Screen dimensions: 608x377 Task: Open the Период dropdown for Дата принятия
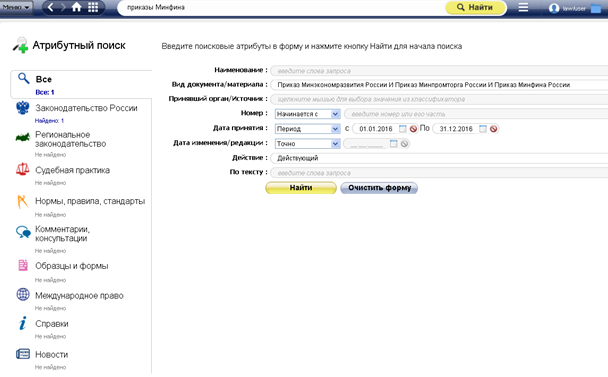click(307, 129)
